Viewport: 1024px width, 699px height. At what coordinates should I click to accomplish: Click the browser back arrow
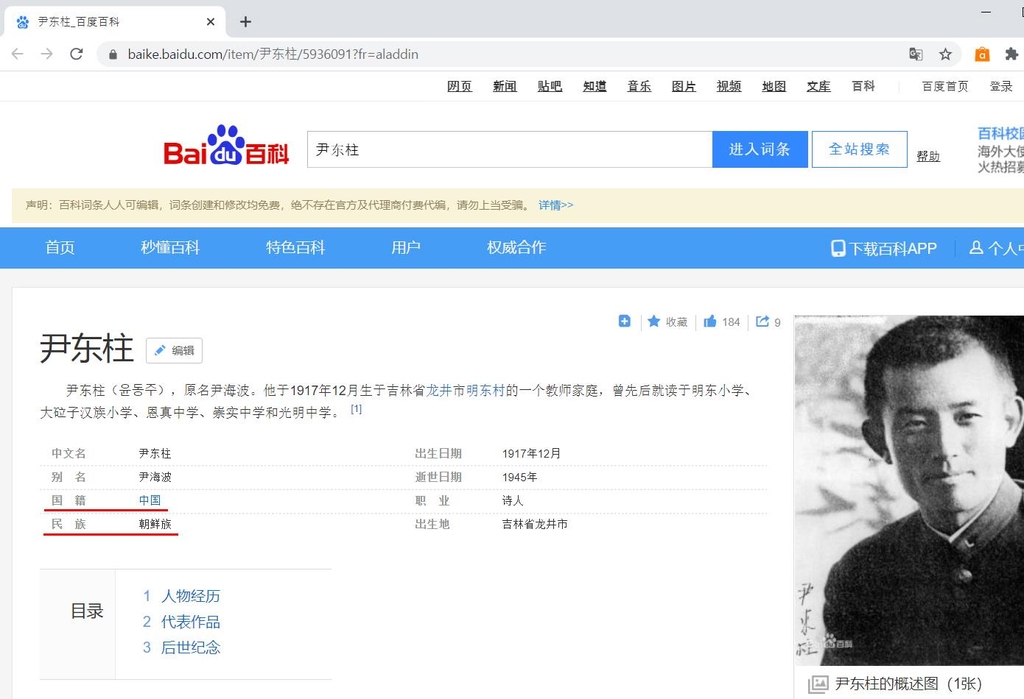click(17, 54)
